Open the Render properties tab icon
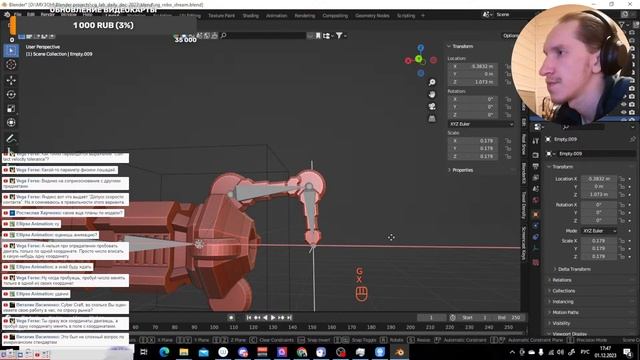This screenshot has width=640, height=360. (x=536, y=155)
